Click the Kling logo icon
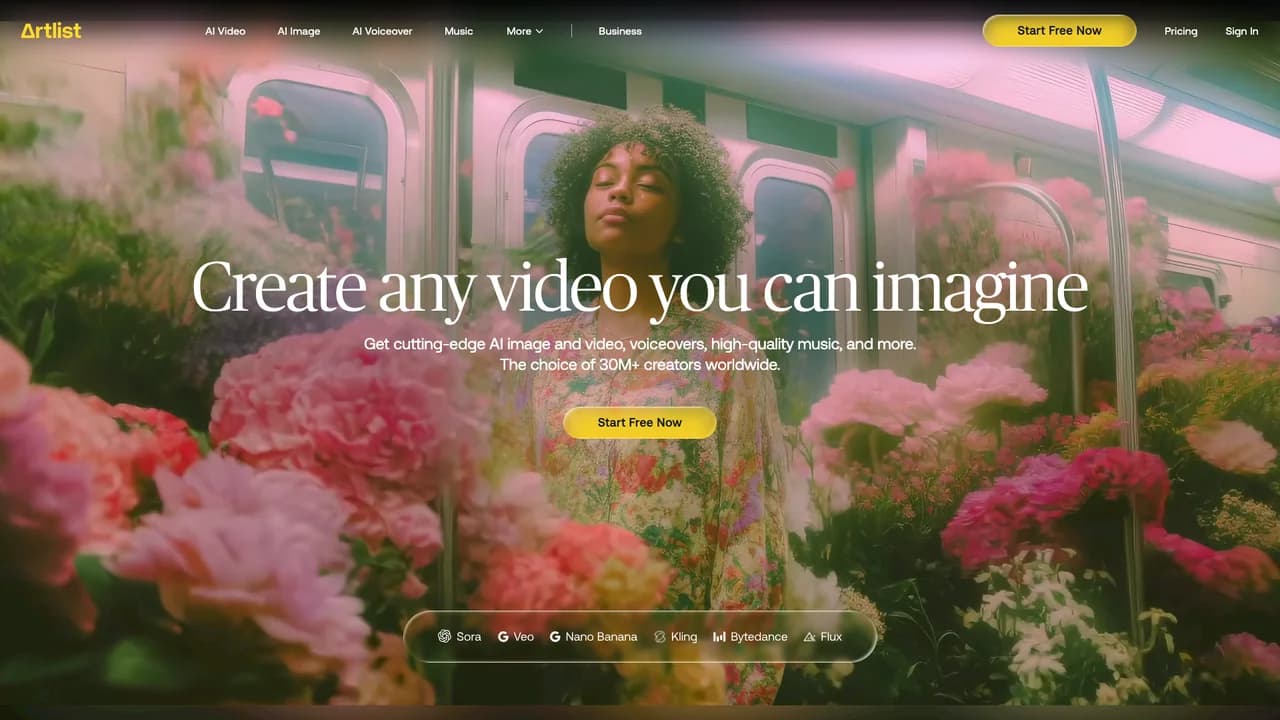This screenshot has width=1280, height=720. [660, 636]
